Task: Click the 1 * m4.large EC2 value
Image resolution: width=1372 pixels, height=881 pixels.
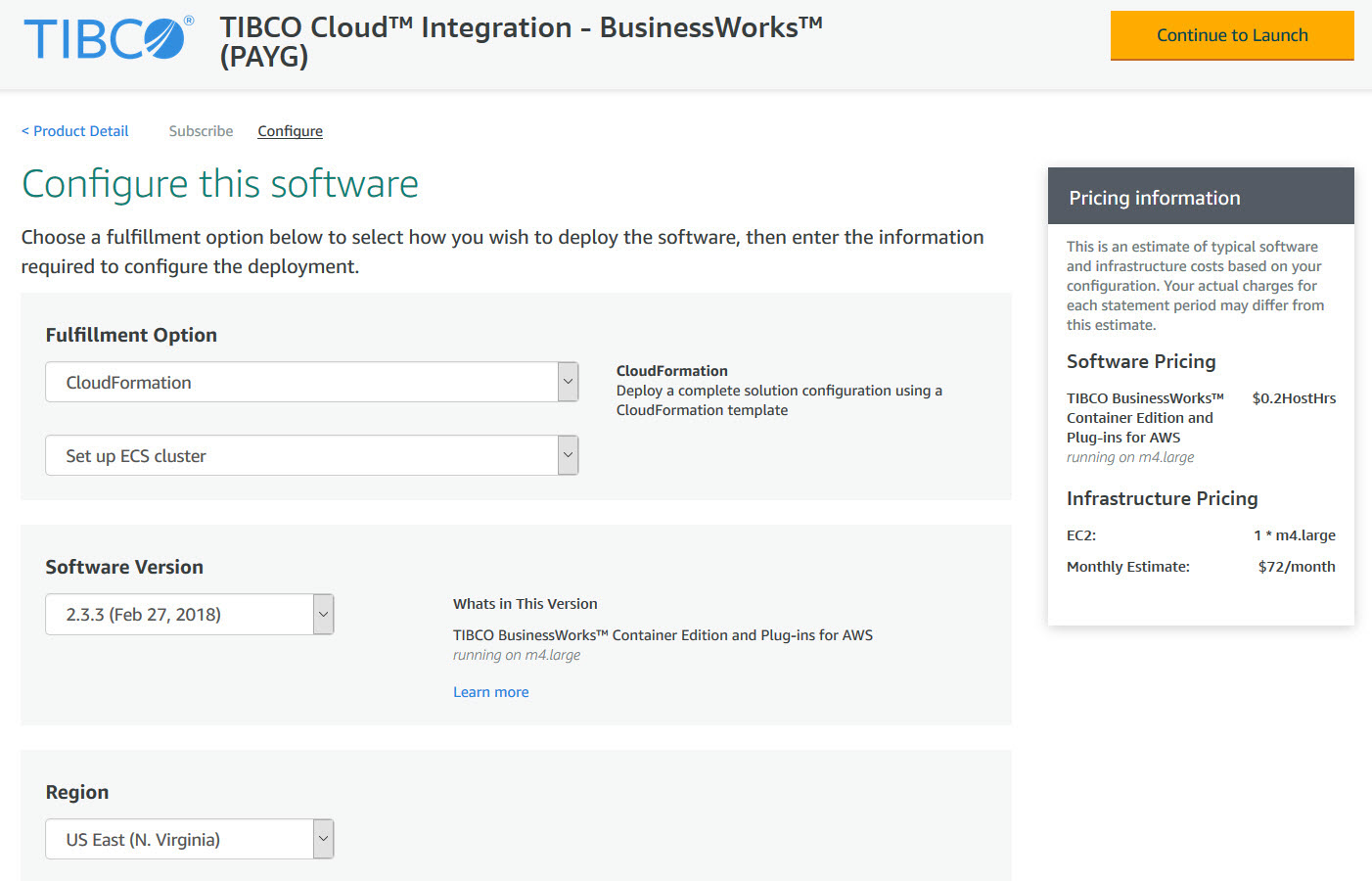Action: click(x=1294, y=535)
